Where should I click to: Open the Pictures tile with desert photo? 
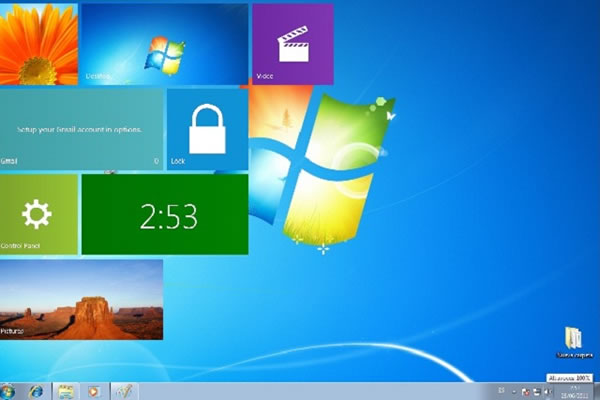coord(82,300)
